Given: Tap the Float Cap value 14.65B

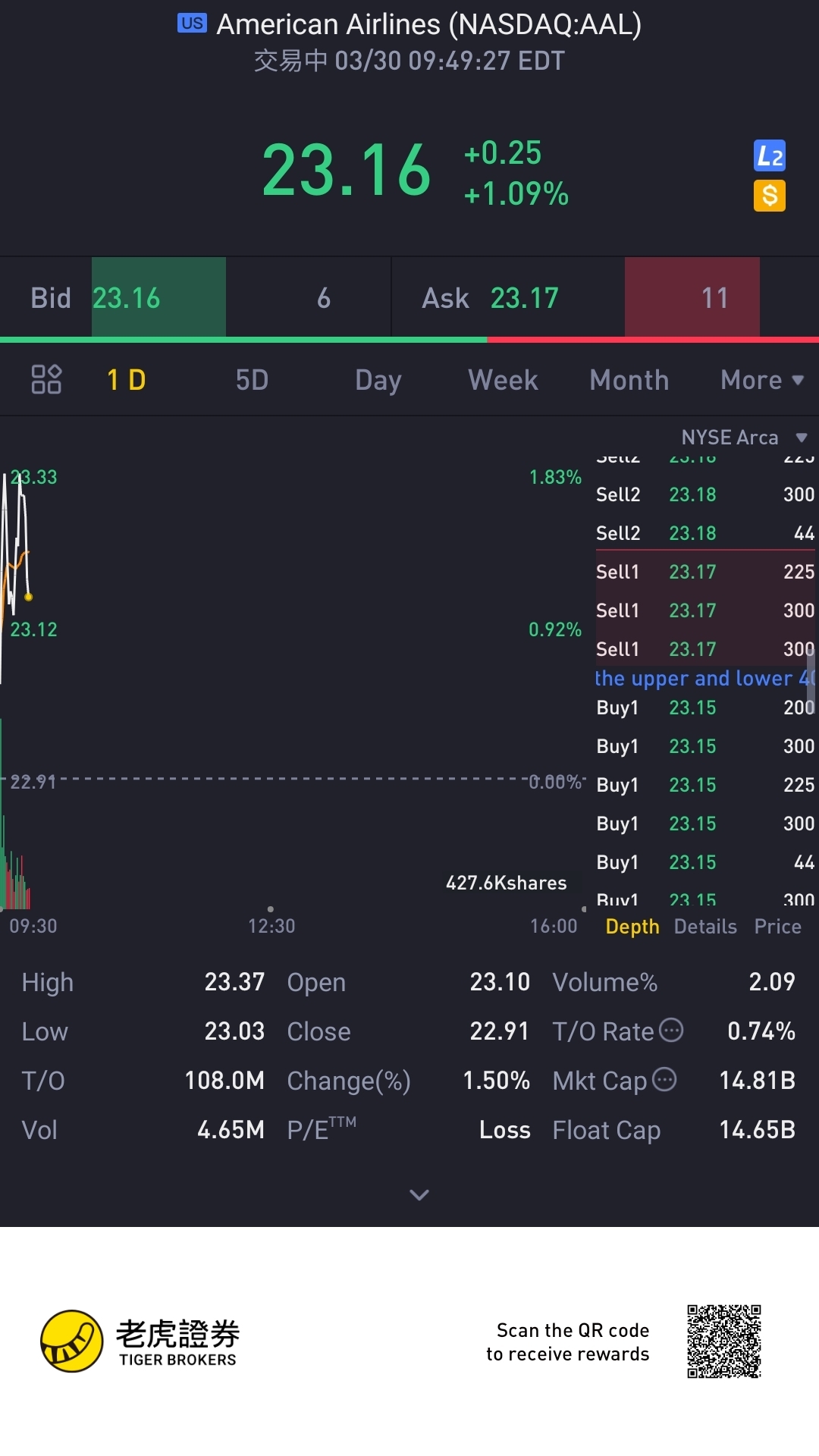Looking at the screenshot, I should [758, 1130].
